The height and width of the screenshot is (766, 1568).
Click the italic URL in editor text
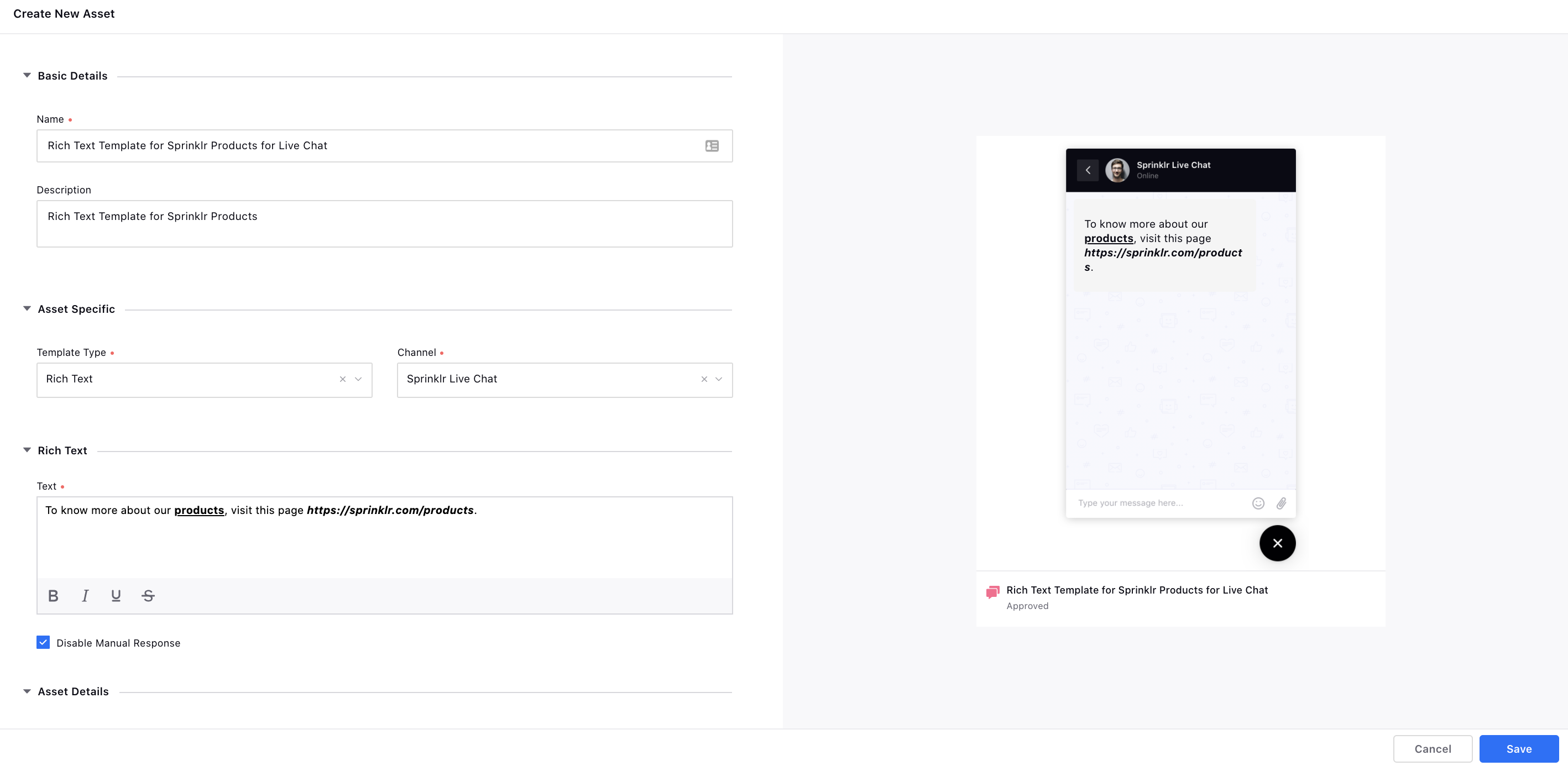(390, 511)
